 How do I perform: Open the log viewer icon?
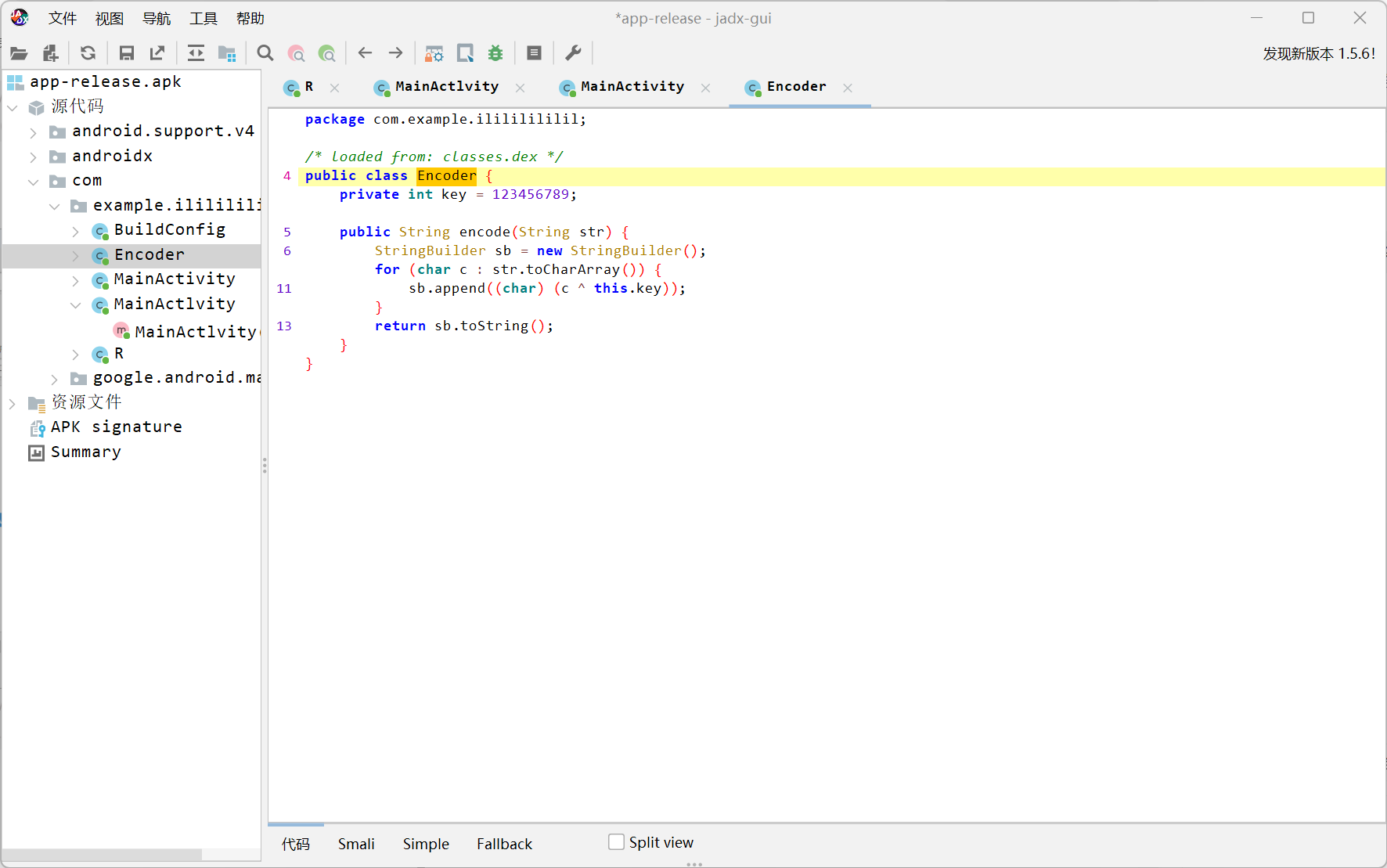tap(534, 53)
